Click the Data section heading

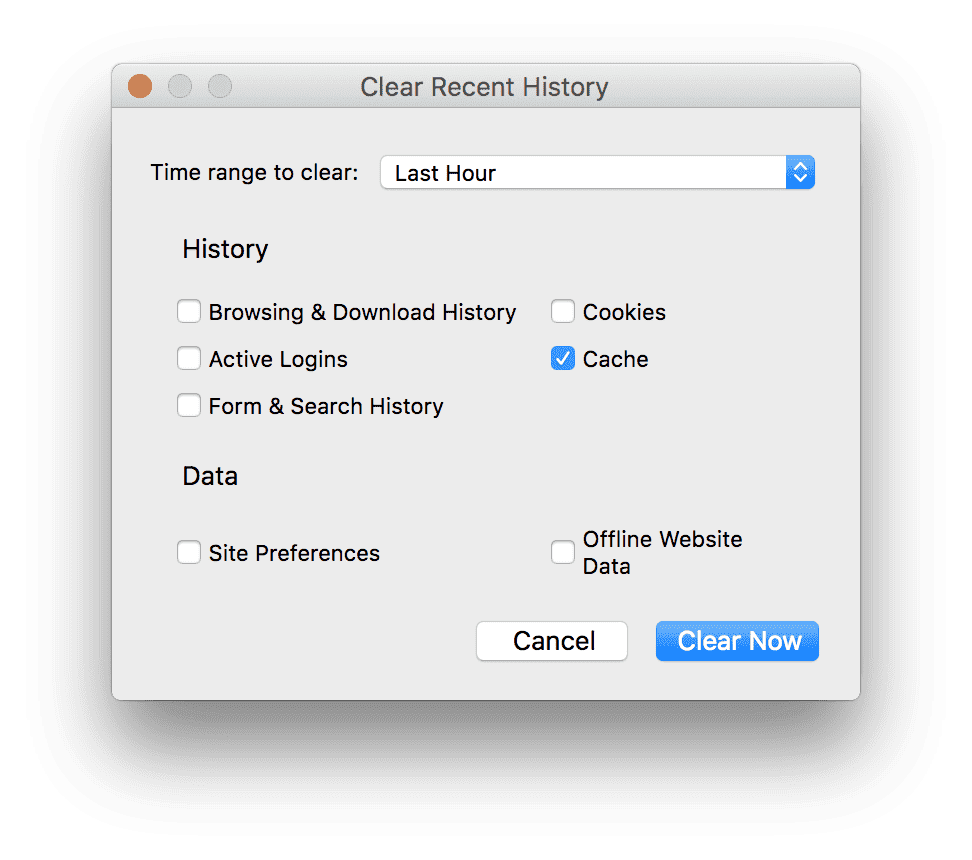point(209,475)
